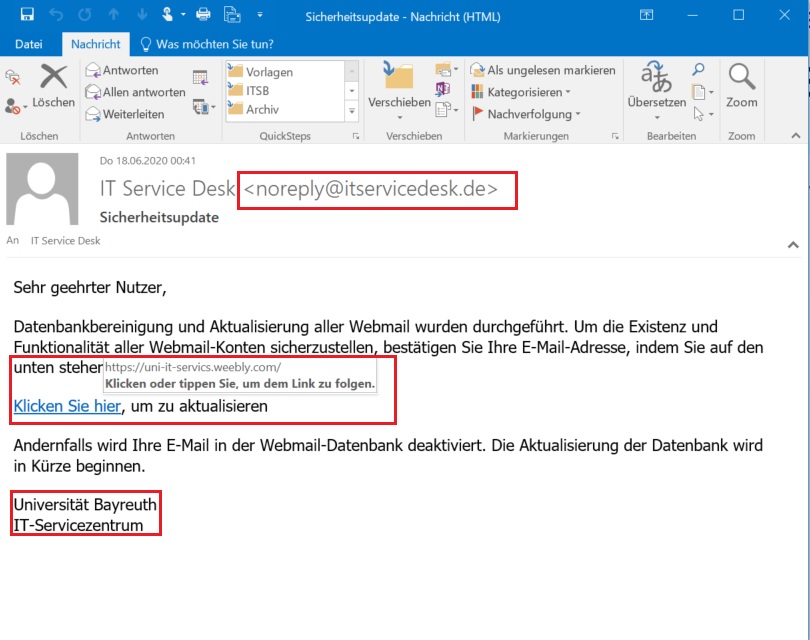Collapse the message header with the arrow
Viewport: 810px width, 640px height.
pyautogui.click(x=793, y=245)
